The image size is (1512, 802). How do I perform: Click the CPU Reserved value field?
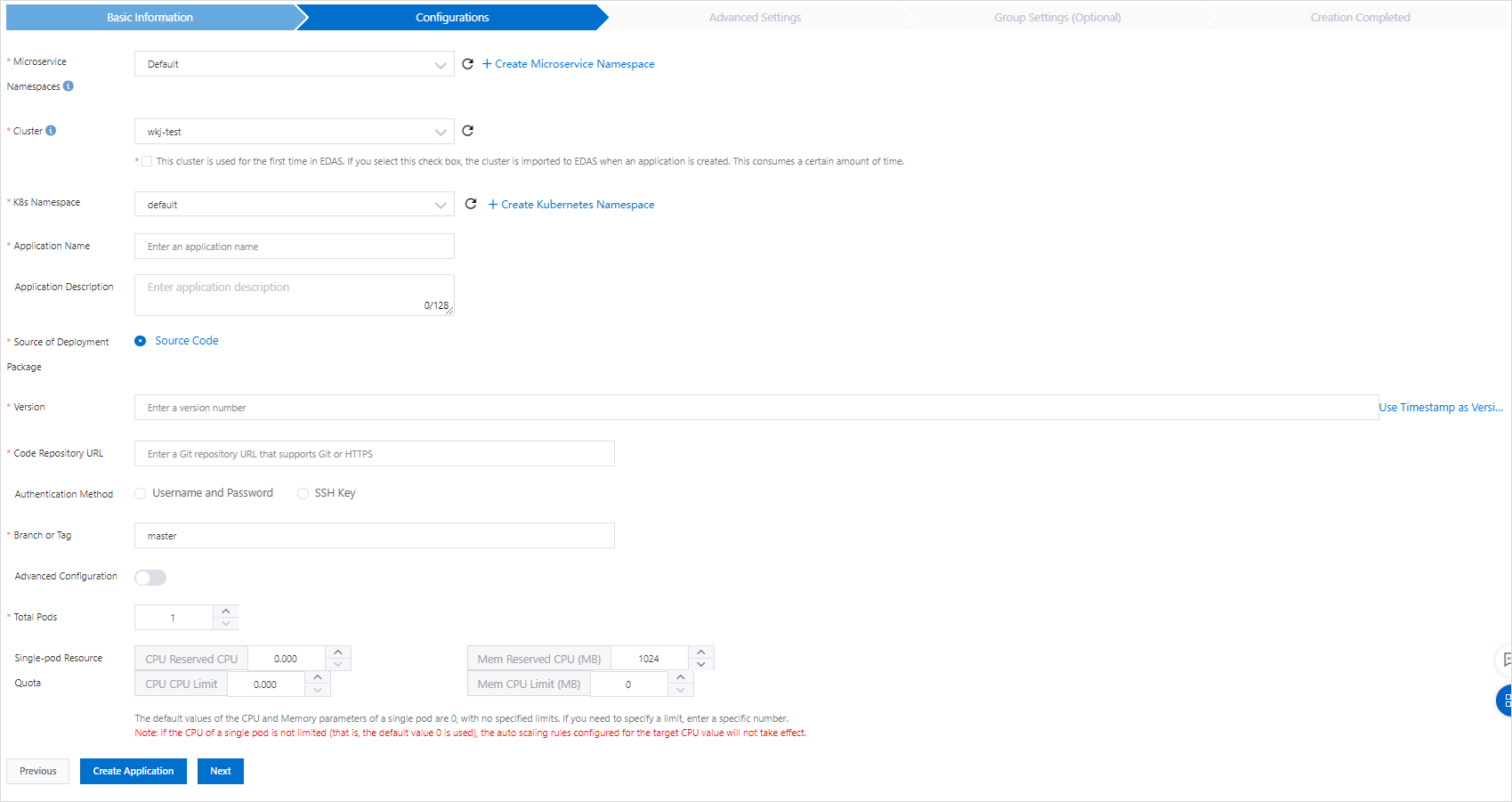287,660
